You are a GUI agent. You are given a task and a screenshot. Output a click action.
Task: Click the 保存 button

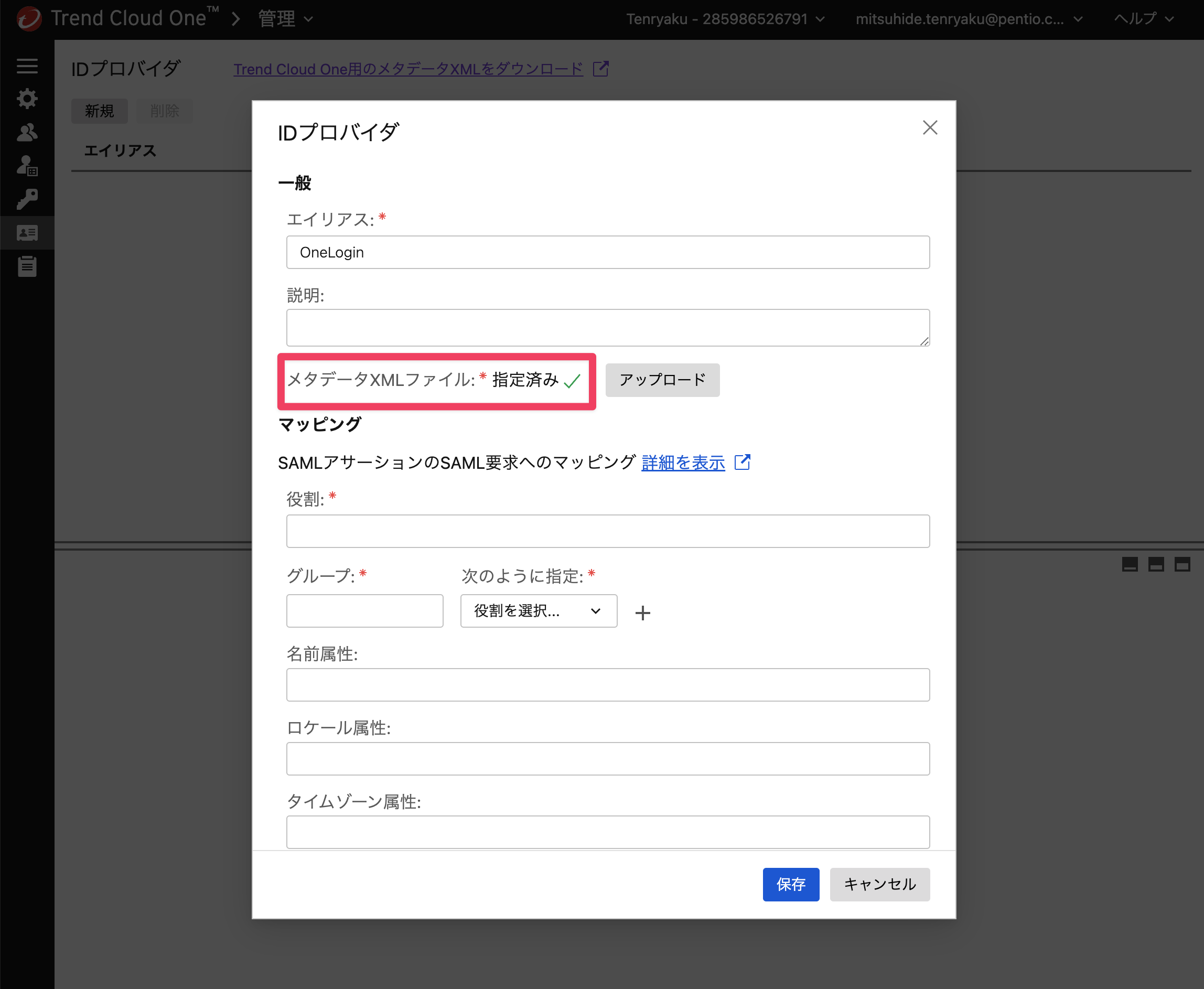(790, 884)
